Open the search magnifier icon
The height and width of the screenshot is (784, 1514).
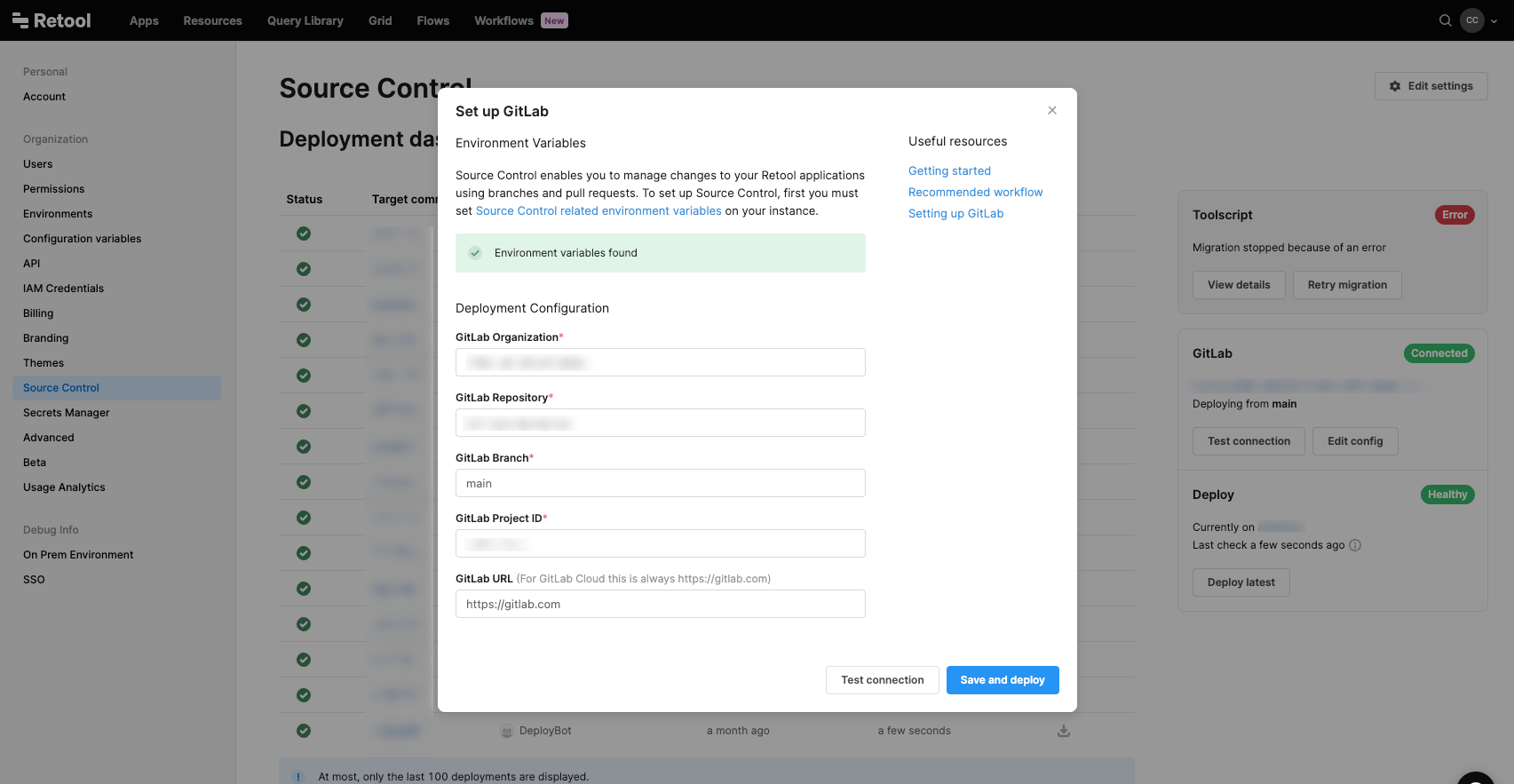[x=1446, y=20]
